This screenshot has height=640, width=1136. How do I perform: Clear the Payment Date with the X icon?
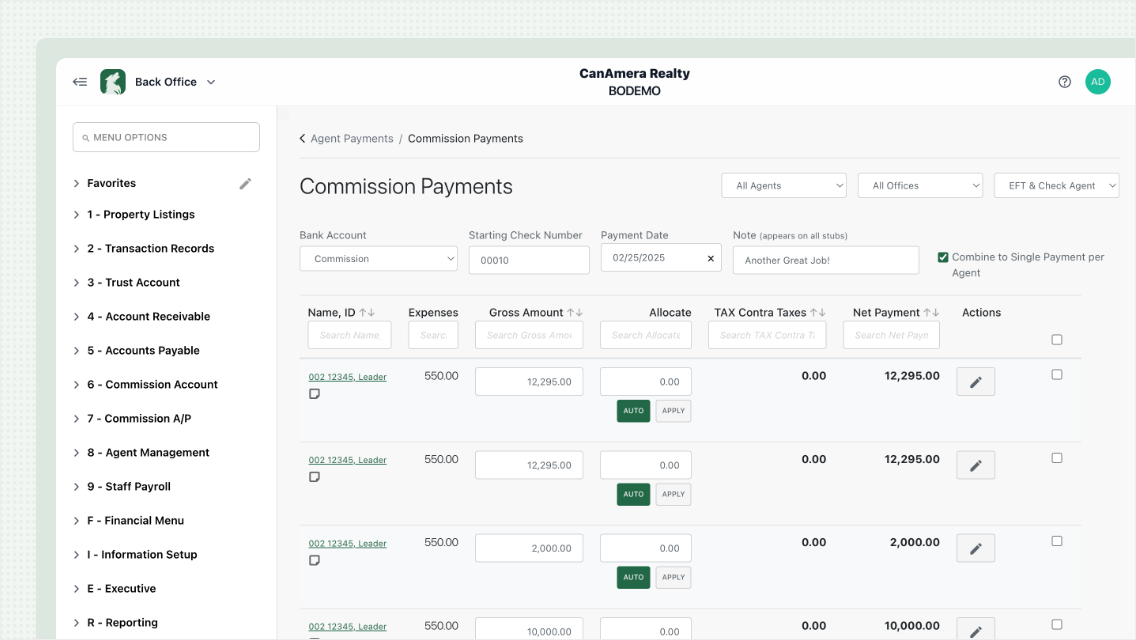tap(711, 259)
